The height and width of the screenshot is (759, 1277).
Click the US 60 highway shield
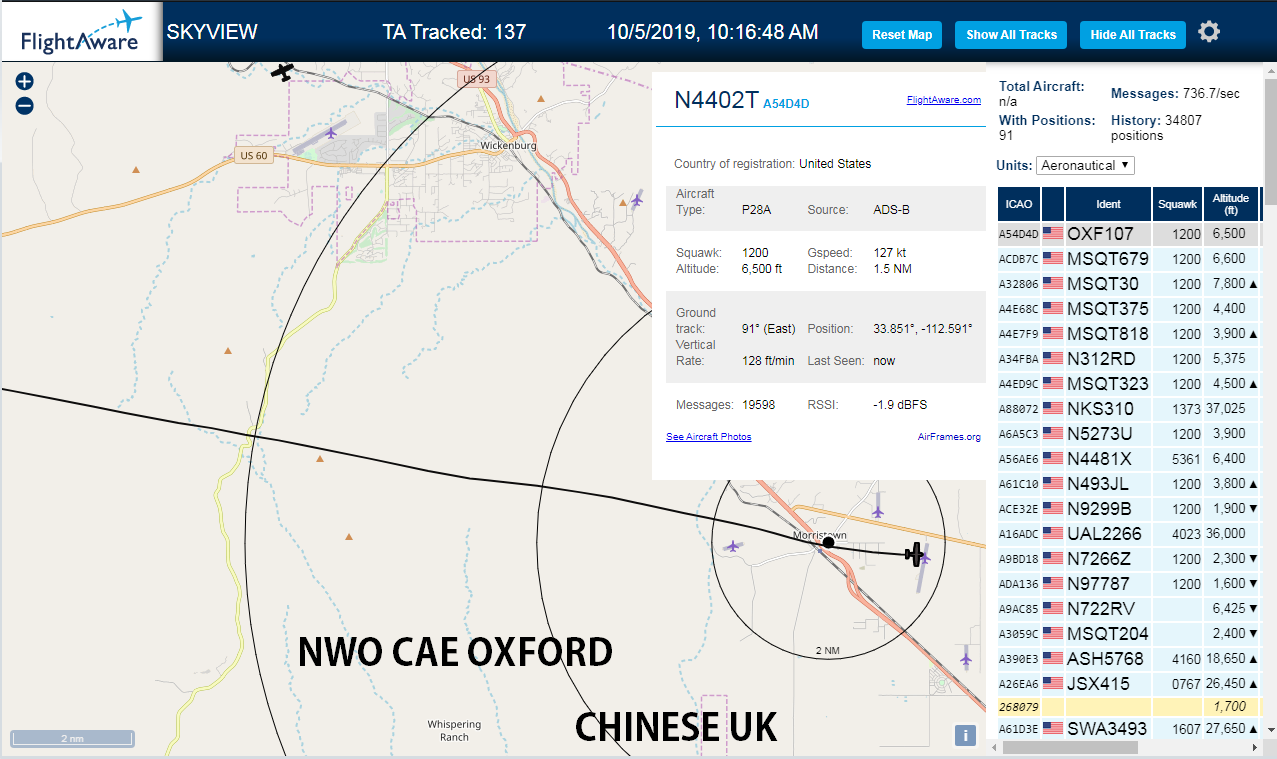[x=254, y=155]
